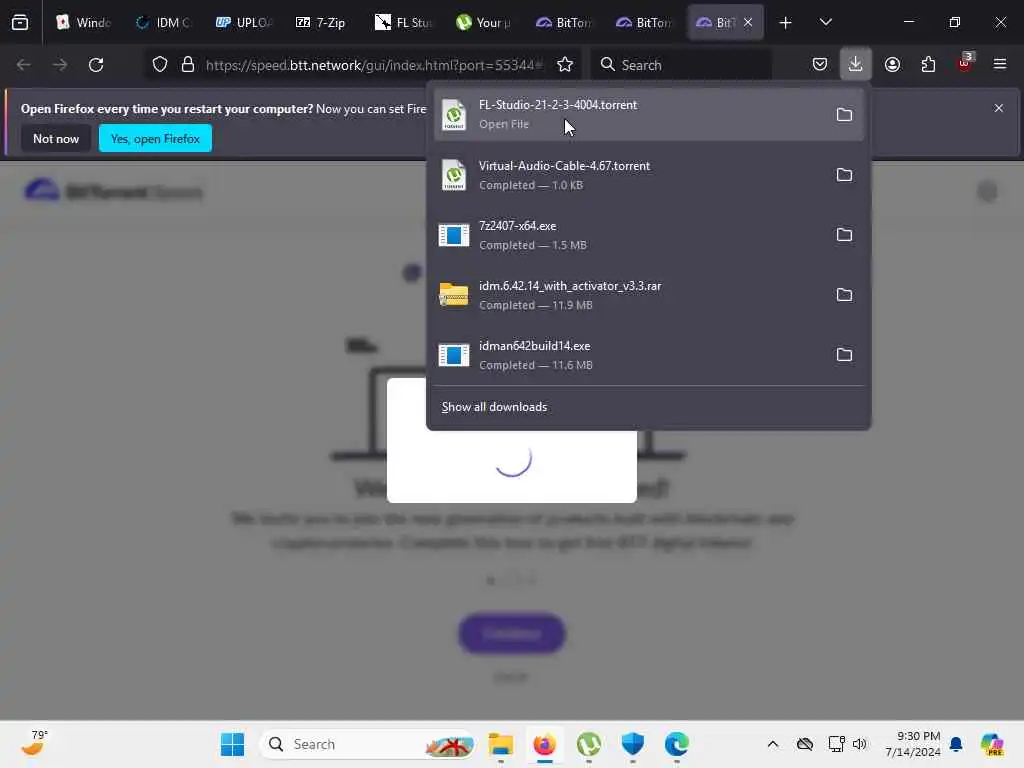The image size is (1024, 768).
Task: Switch to the 7-Zip tab
Action: (323, 23)
